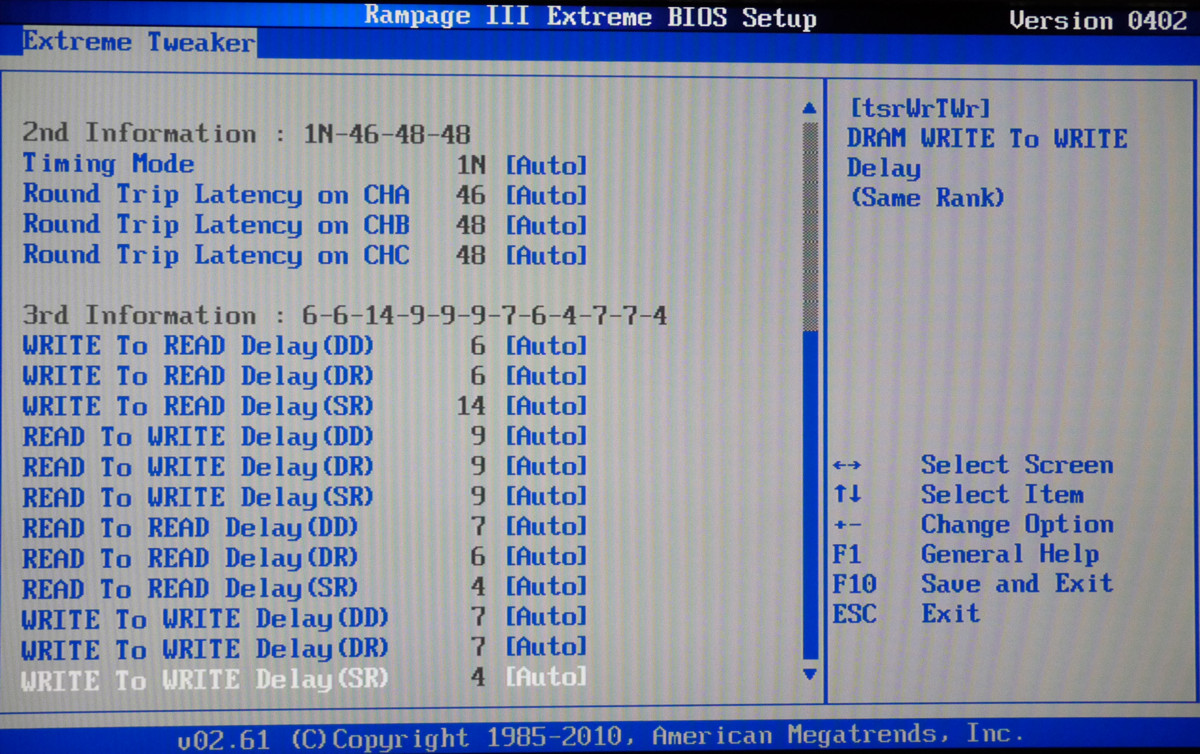This screenshot has height=754, width=1200.
Task: Open WRITE To WRITE Delay(DR) Auto value
Action: [x=546, y=647]
